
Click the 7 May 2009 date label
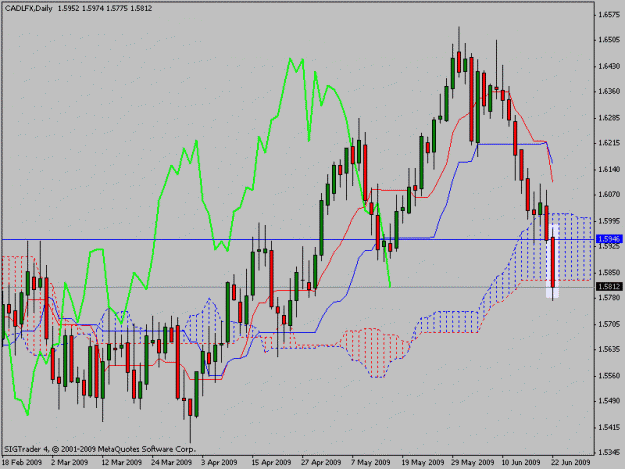371,462
